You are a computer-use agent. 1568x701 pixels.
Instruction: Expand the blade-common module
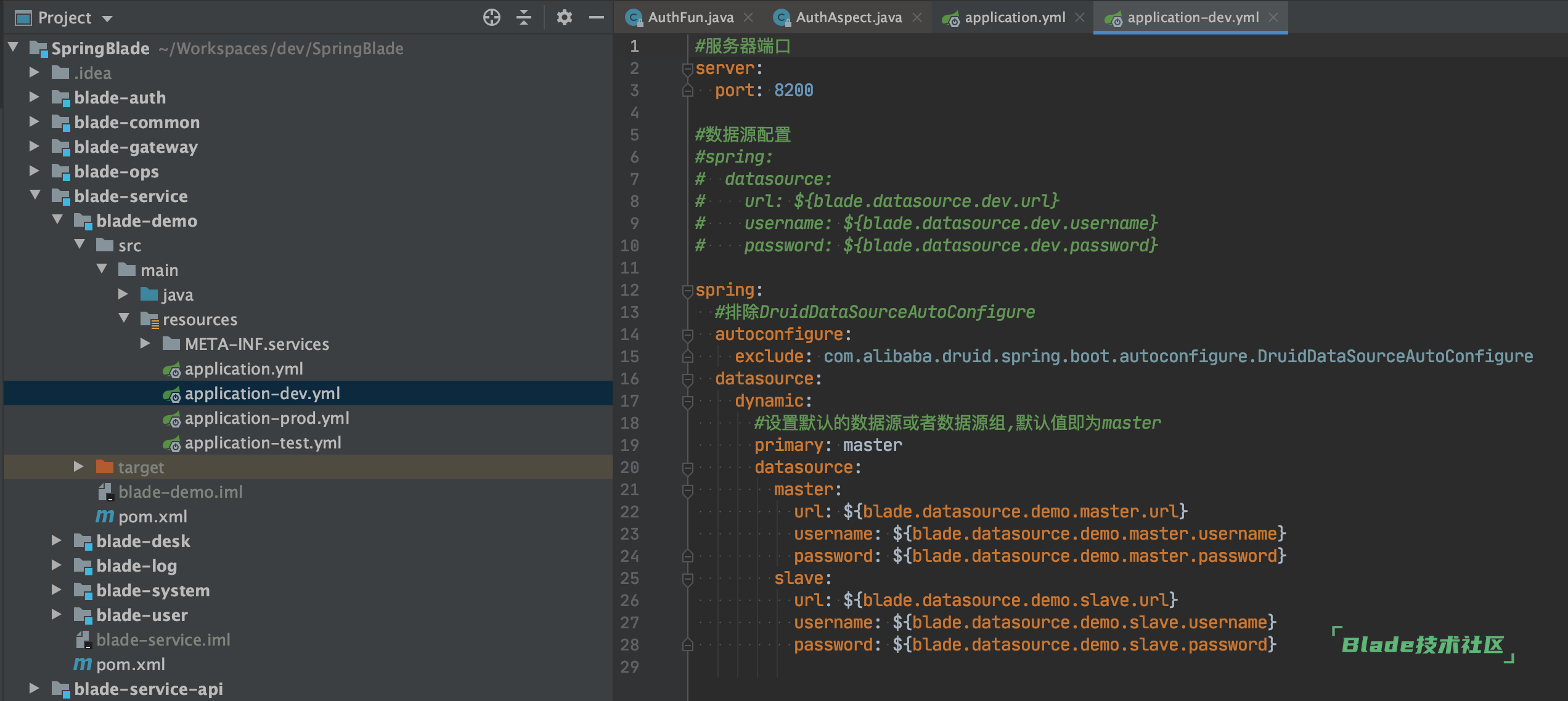click(x=35, y=121)
